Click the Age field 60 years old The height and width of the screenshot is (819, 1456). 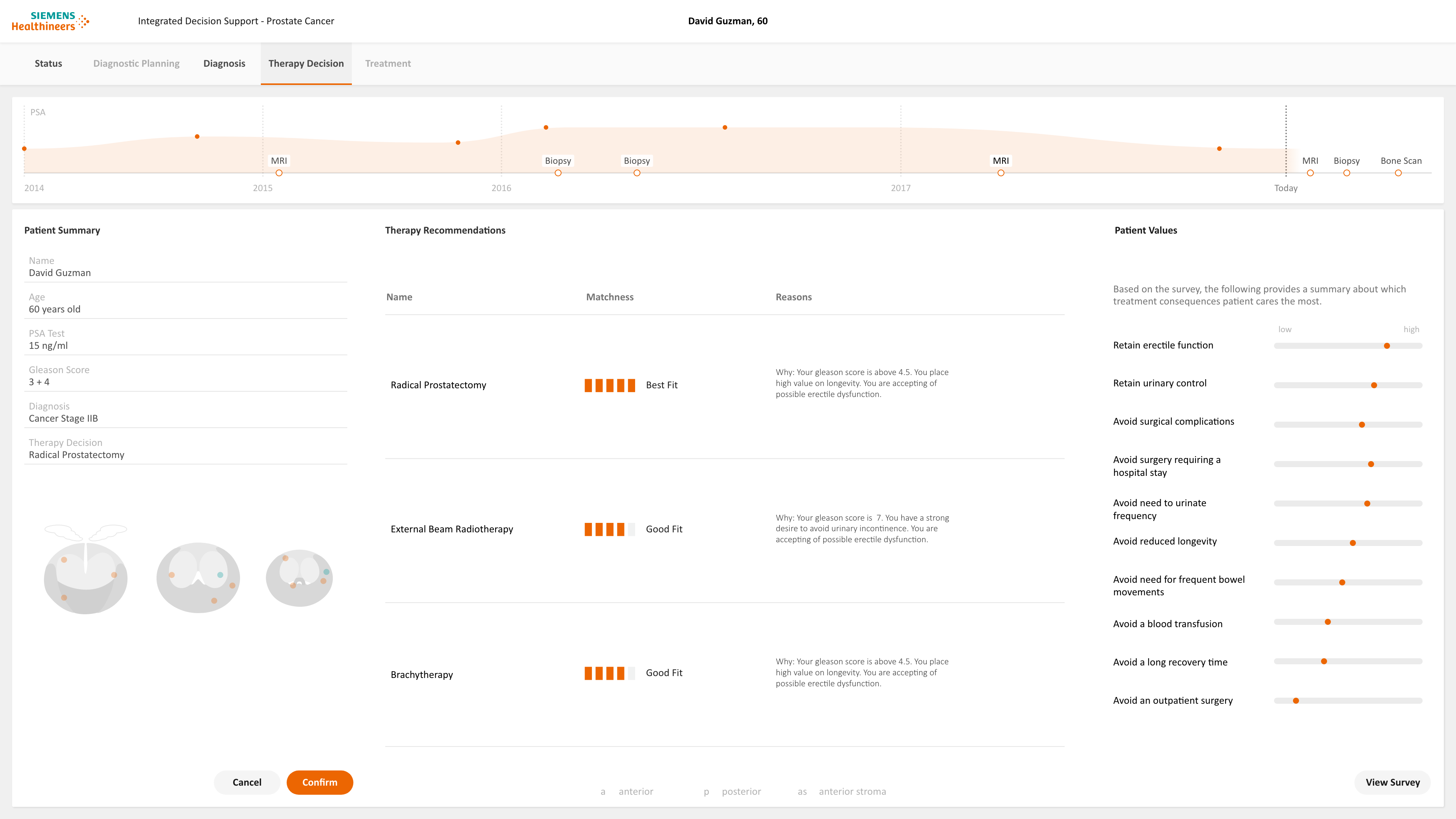[x=185, y=303]
